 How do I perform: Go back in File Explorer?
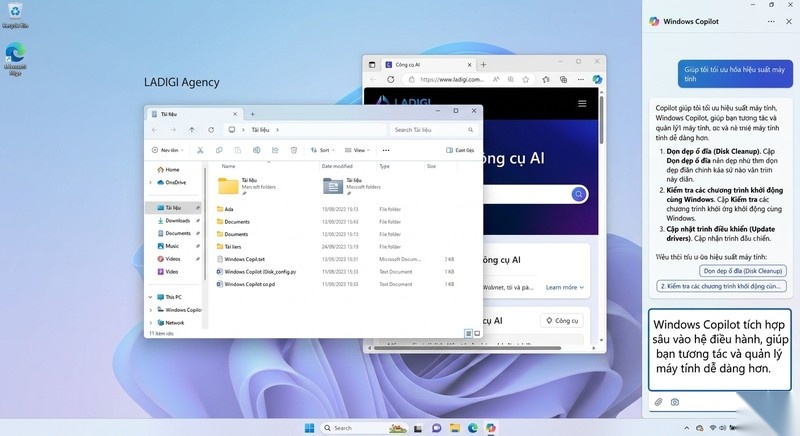(155, 130)
